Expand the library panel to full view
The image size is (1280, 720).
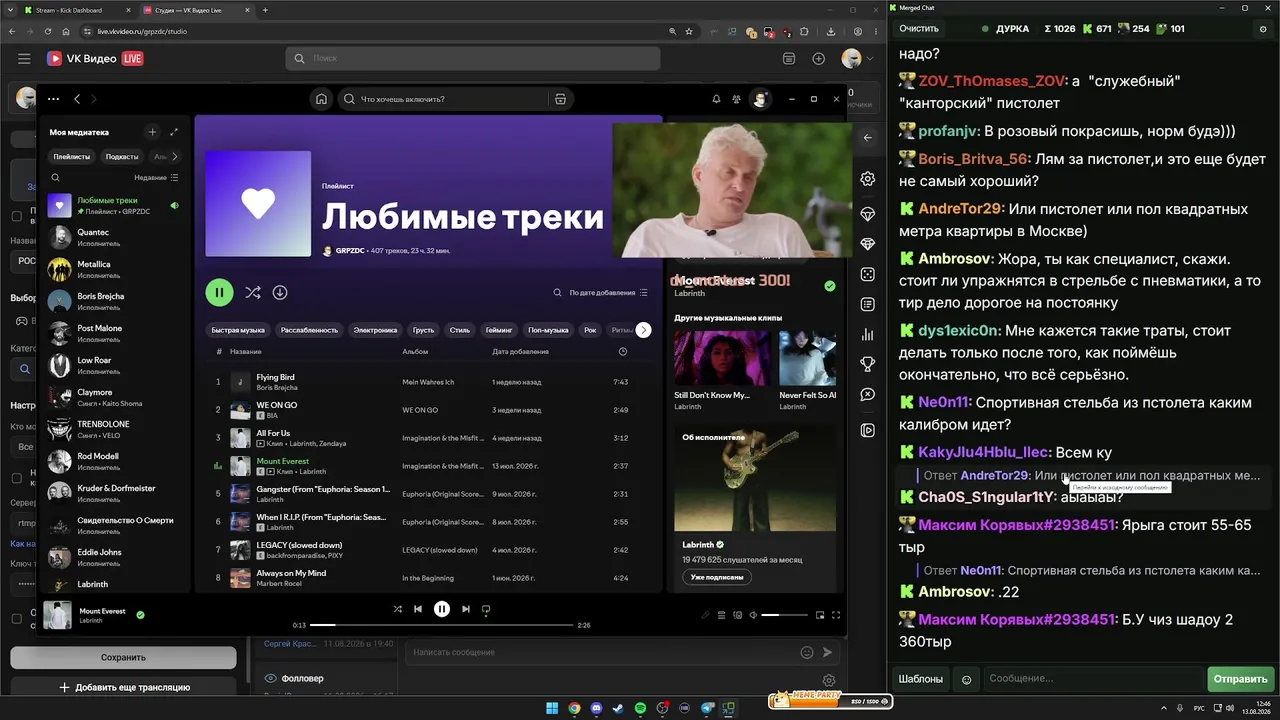coord(174,132)
